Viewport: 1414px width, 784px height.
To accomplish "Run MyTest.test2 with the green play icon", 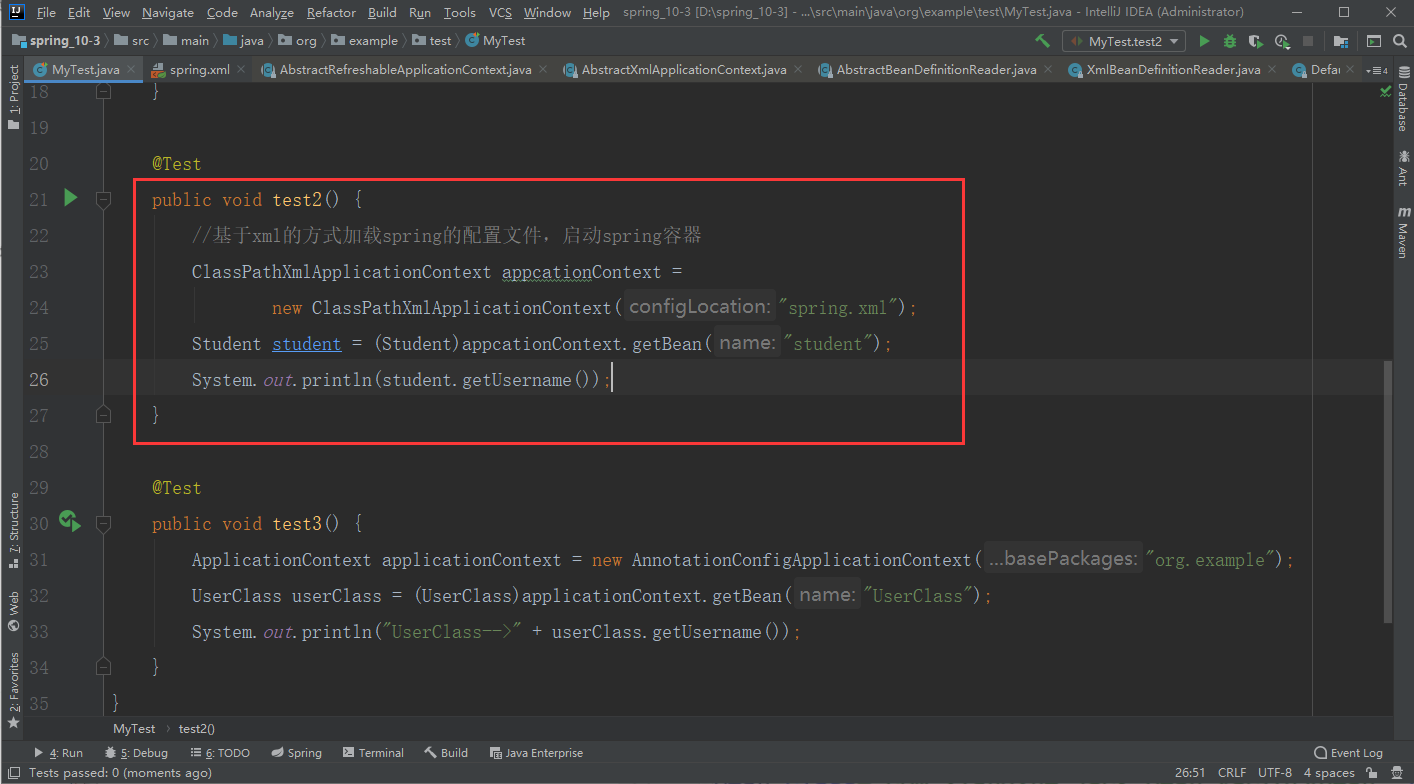I will (1204, 41).
